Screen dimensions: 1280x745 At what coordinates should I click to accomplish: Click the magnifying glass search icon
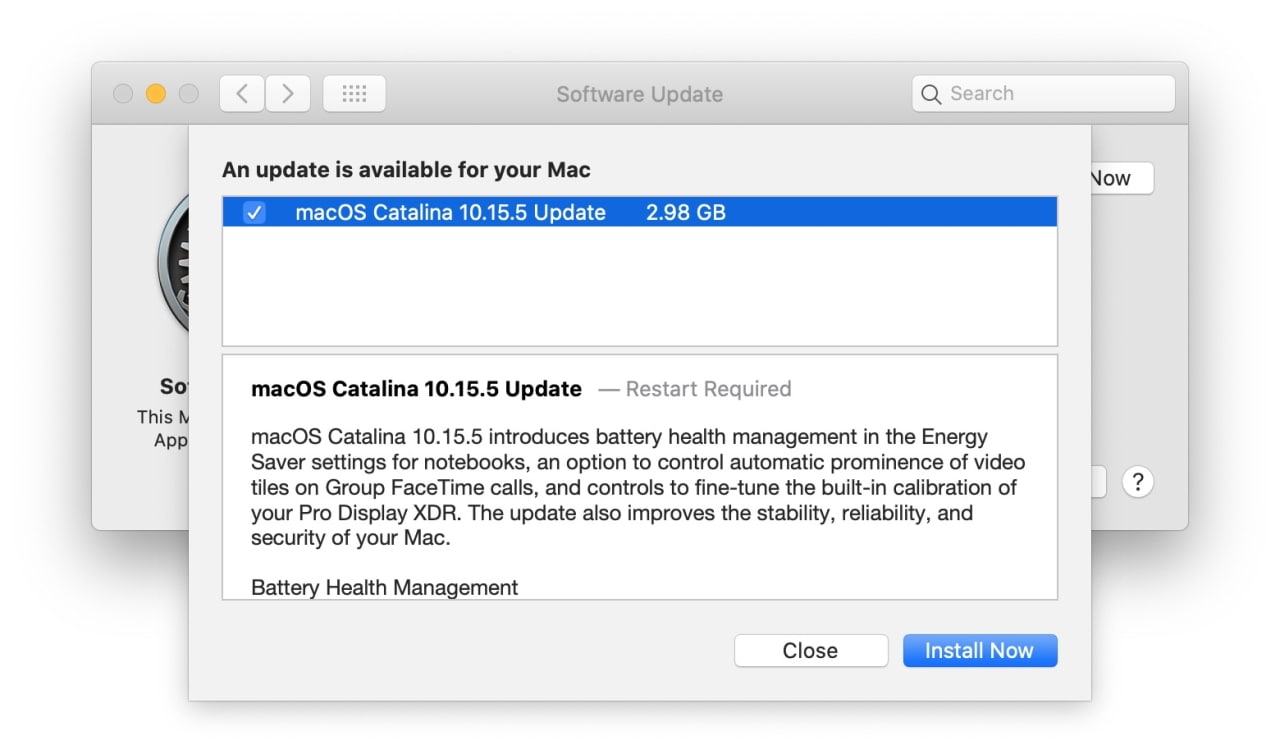931,94
